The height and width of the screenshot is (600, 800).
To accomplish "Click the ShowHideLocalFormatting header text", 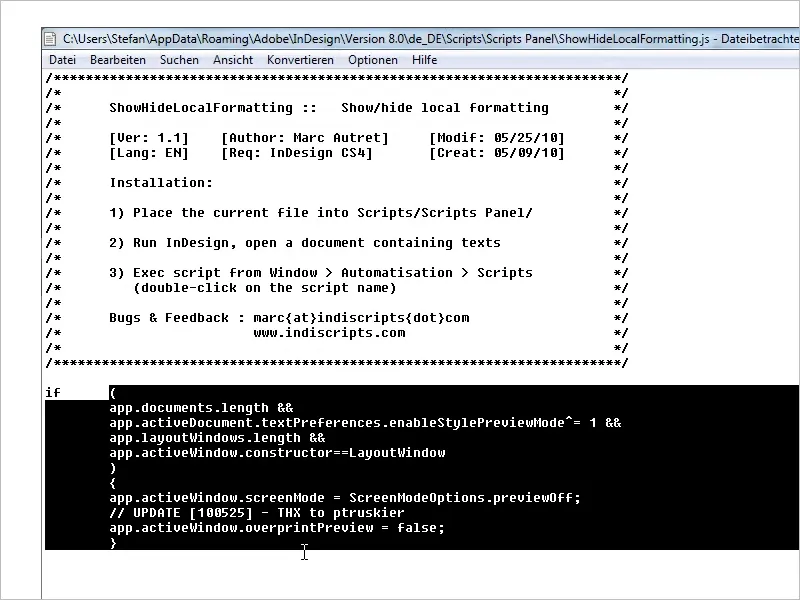I will pos(201,108).
